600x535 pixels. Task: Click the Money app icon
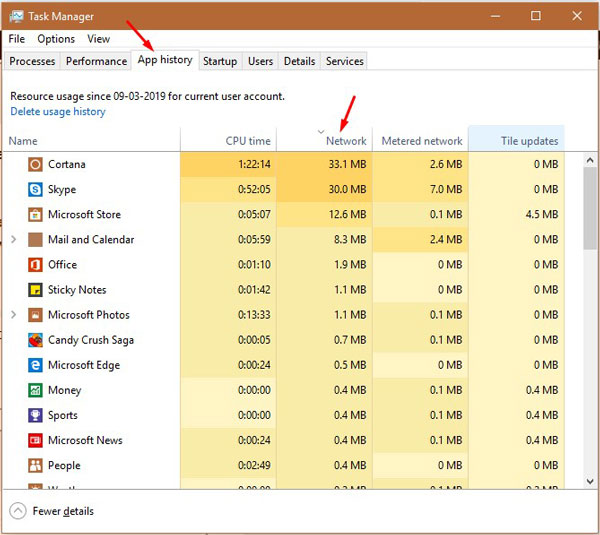coord(35,390)
